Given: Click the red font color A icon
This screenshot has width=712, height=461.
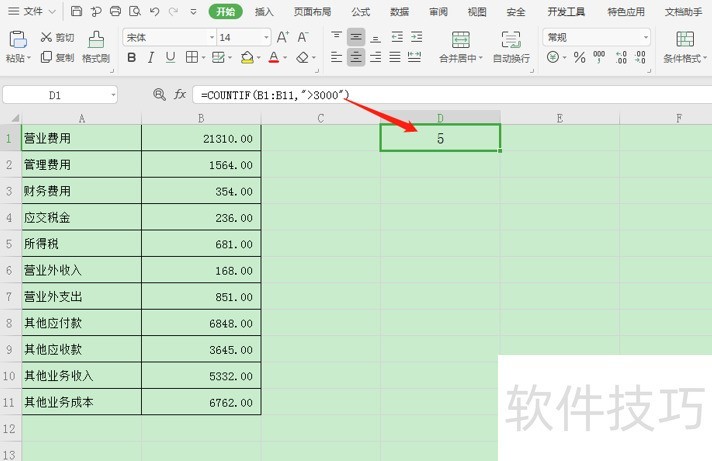Looking at the screenshot, I should point(274,57).
